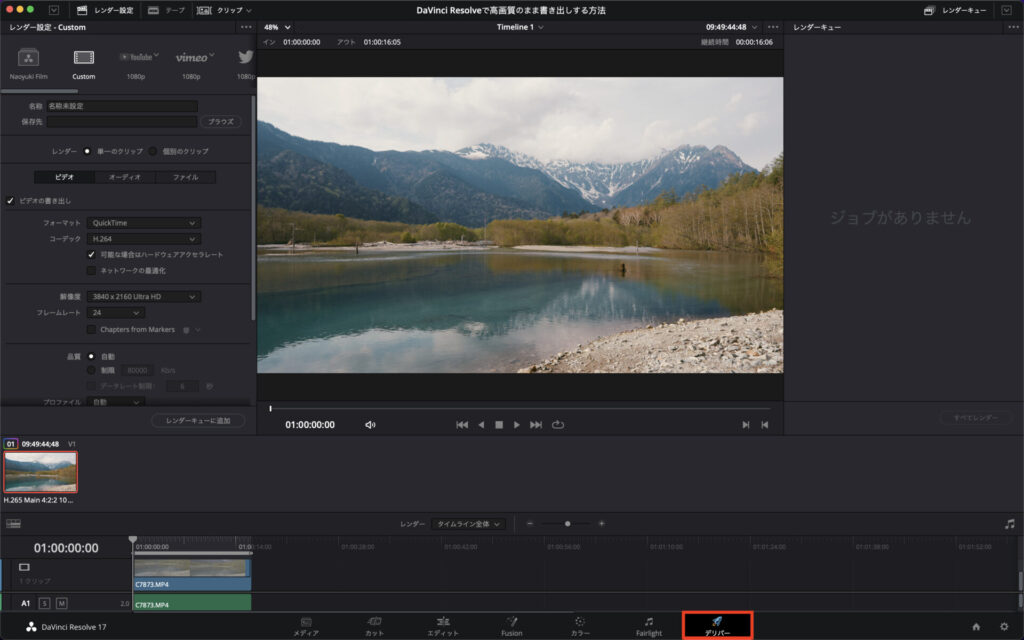Open the フレームレート dropdown showing 24
Image resolution: width=1024 pixels, height=640 pixels.
pos(116,313)
